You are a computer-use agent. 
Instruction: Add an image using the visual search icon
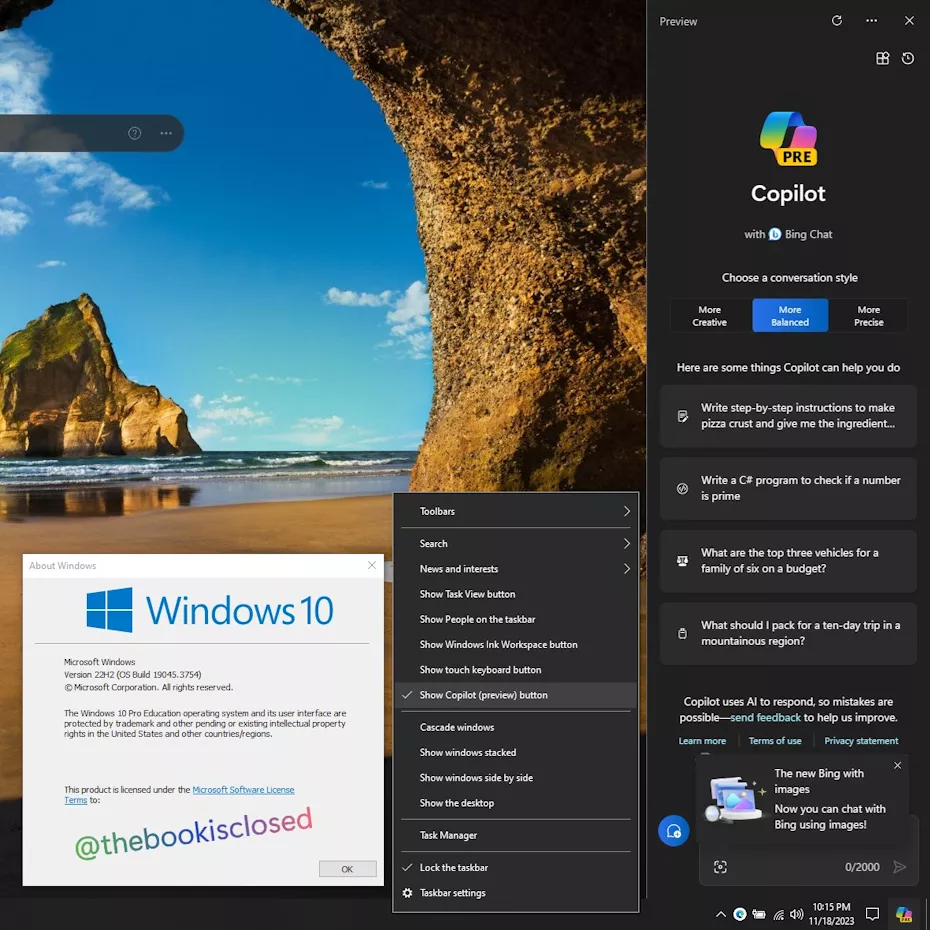[721, 867]
